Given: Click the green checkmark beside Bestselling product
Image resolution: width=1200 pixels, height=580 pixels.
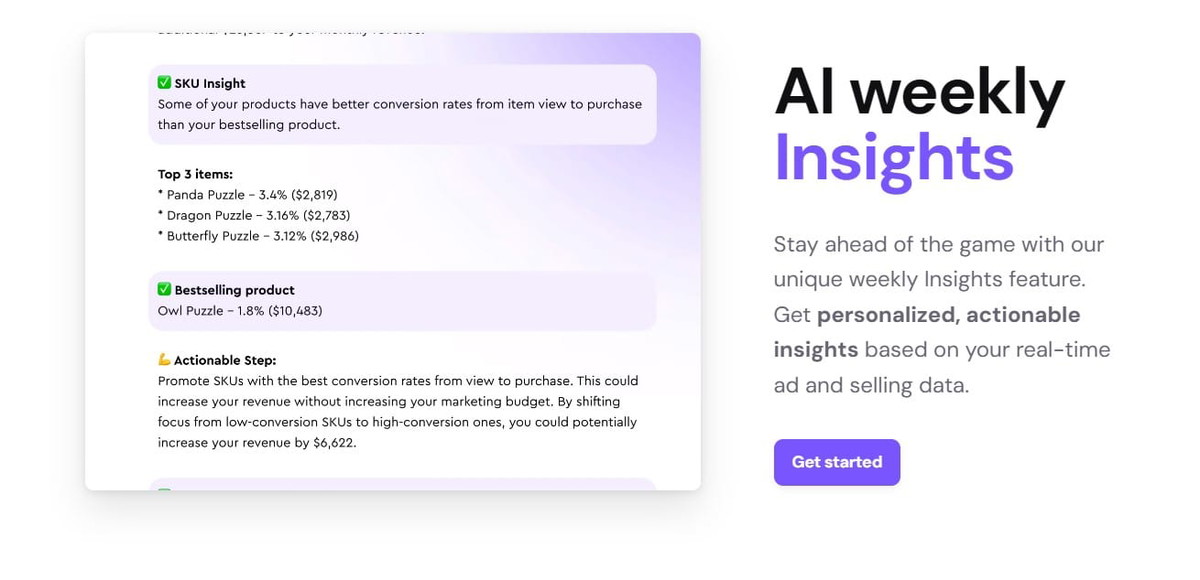Looking at the screenshot, I should pos(165,290).
